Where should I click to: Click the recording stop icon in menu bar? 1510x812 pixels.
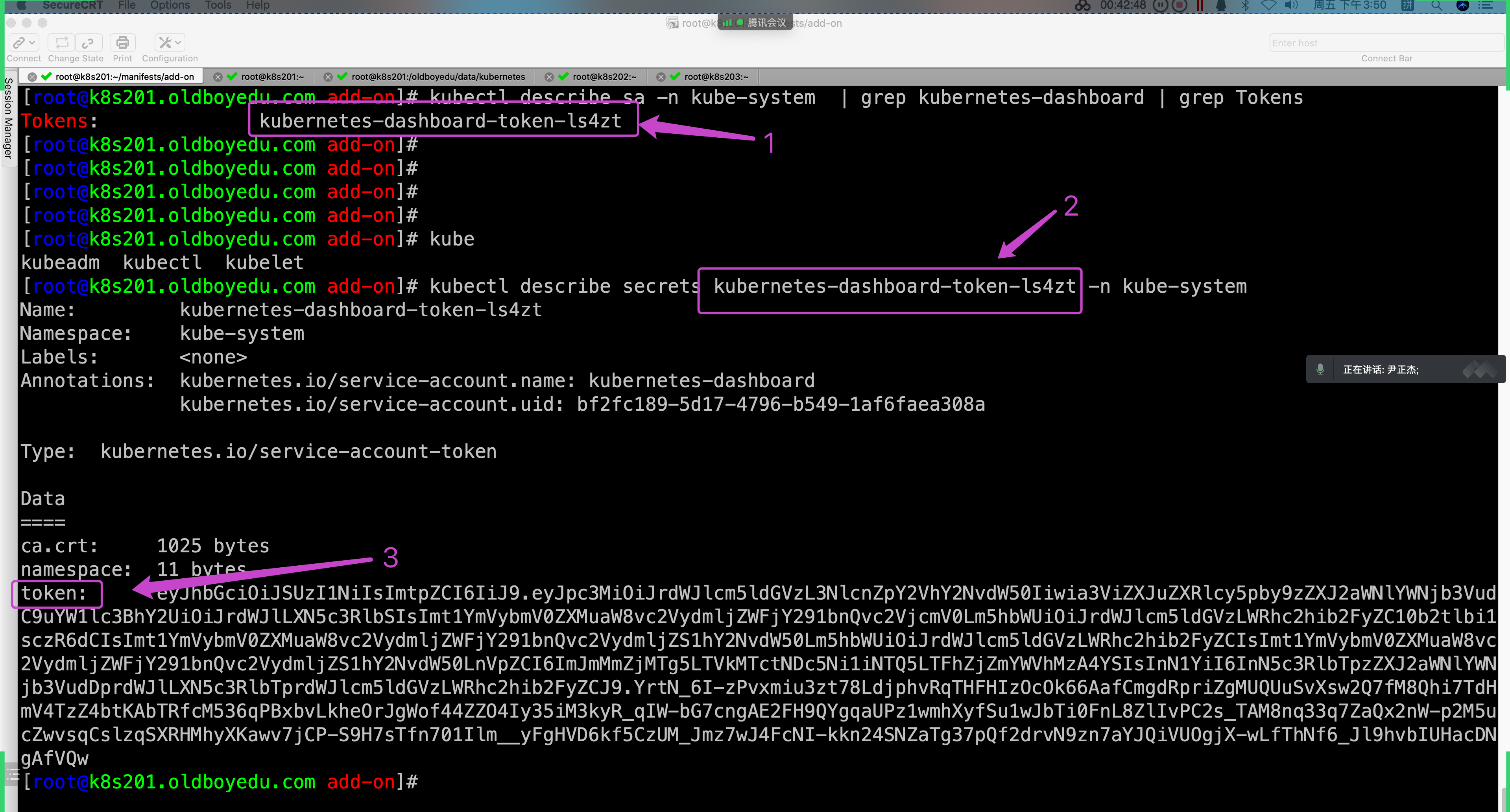[x=1180, y=5]
